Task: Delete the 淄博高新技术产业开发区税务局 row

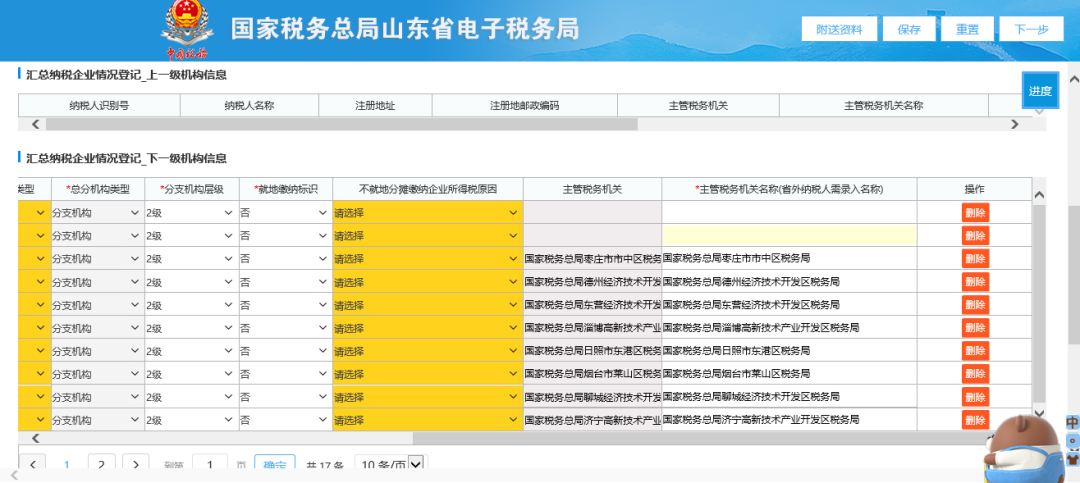Action: click(975, 328)
